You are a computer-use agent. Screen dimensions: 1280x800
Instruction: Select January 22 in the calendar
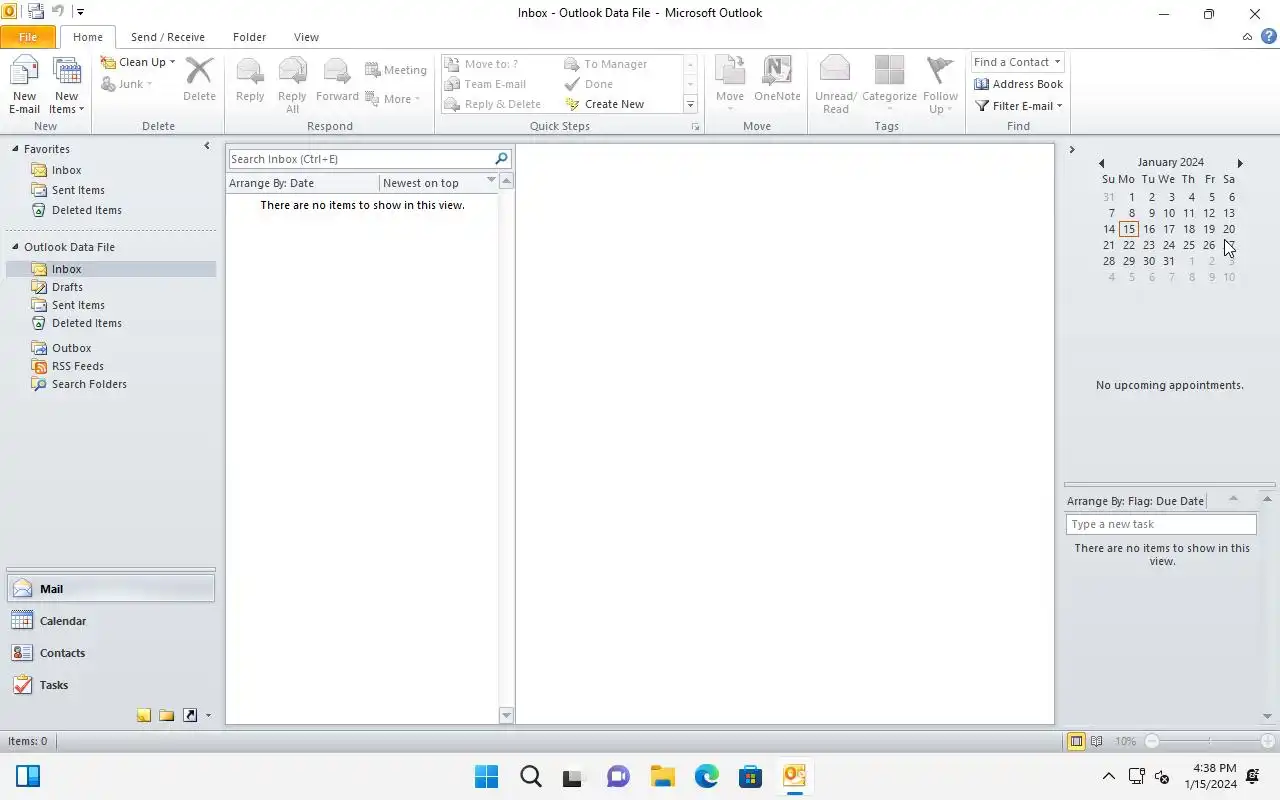[x=1129, y=245]
